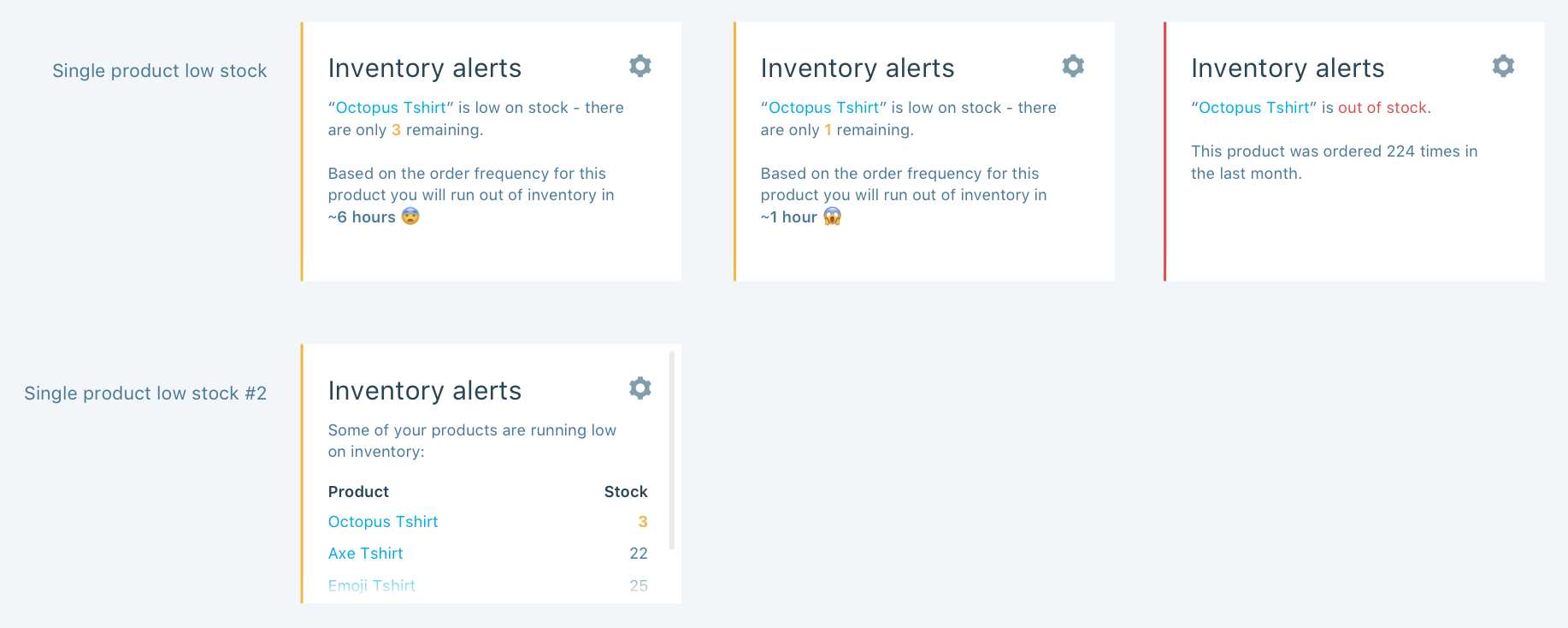
Task: Open settings gear on the 1-remaining alert card
Action: click(x=1073, y=66)
